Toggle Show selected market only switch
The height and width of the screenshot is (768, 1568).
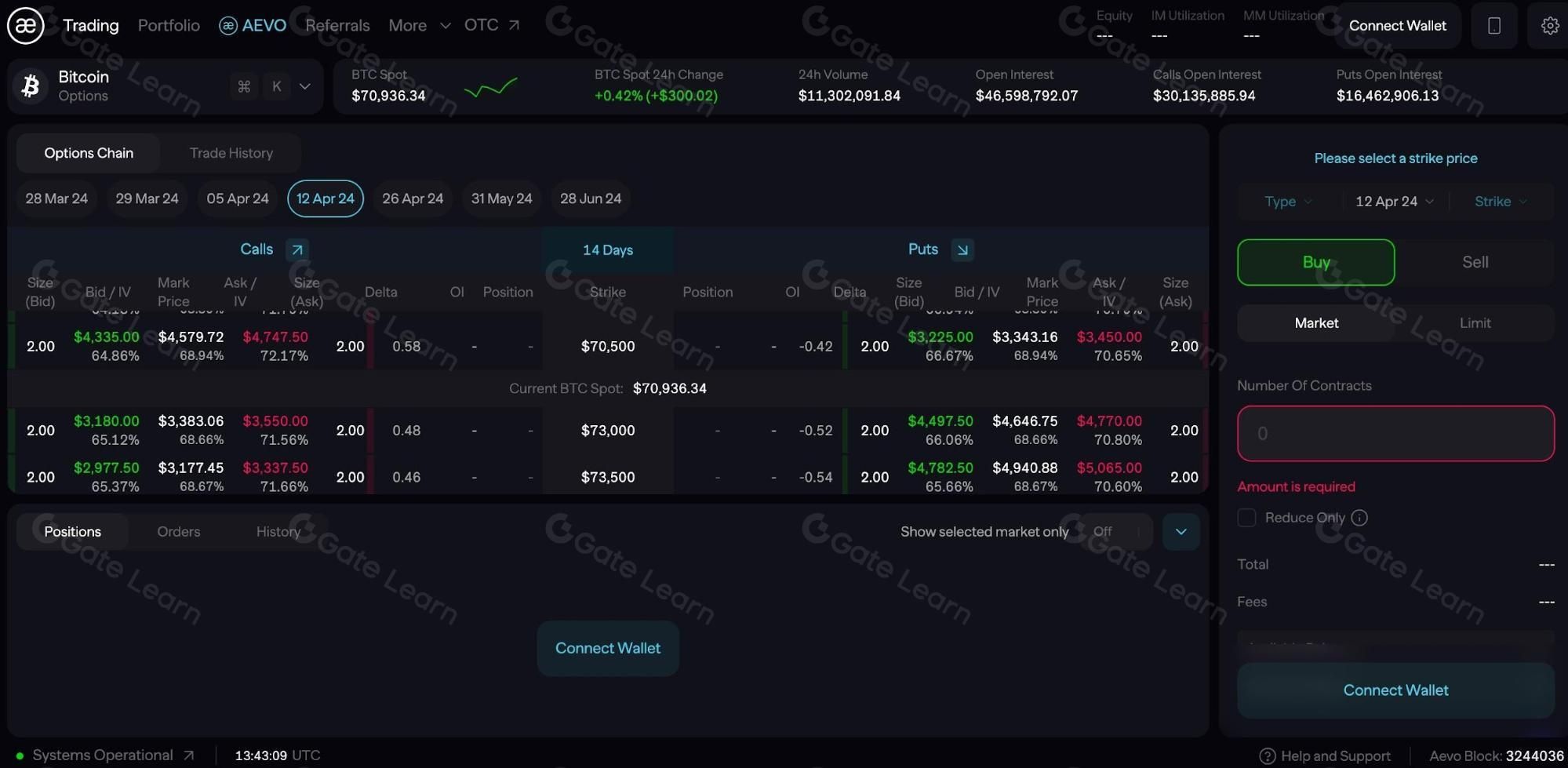1115,532
